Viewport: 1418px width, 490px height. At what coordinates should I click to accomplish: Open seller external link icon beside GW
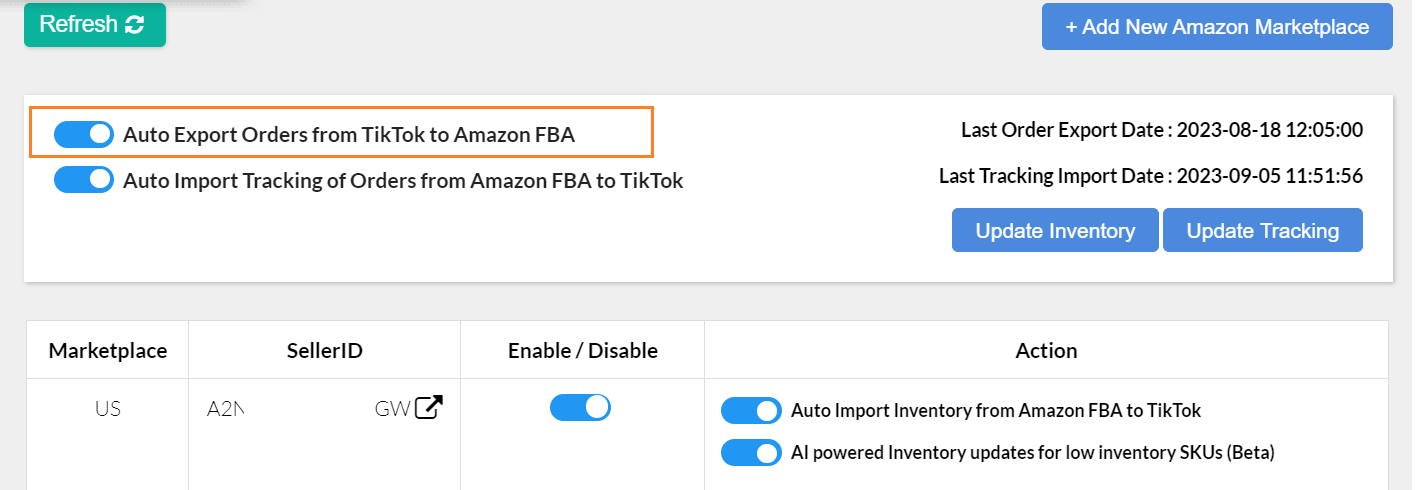click(429, 408)
